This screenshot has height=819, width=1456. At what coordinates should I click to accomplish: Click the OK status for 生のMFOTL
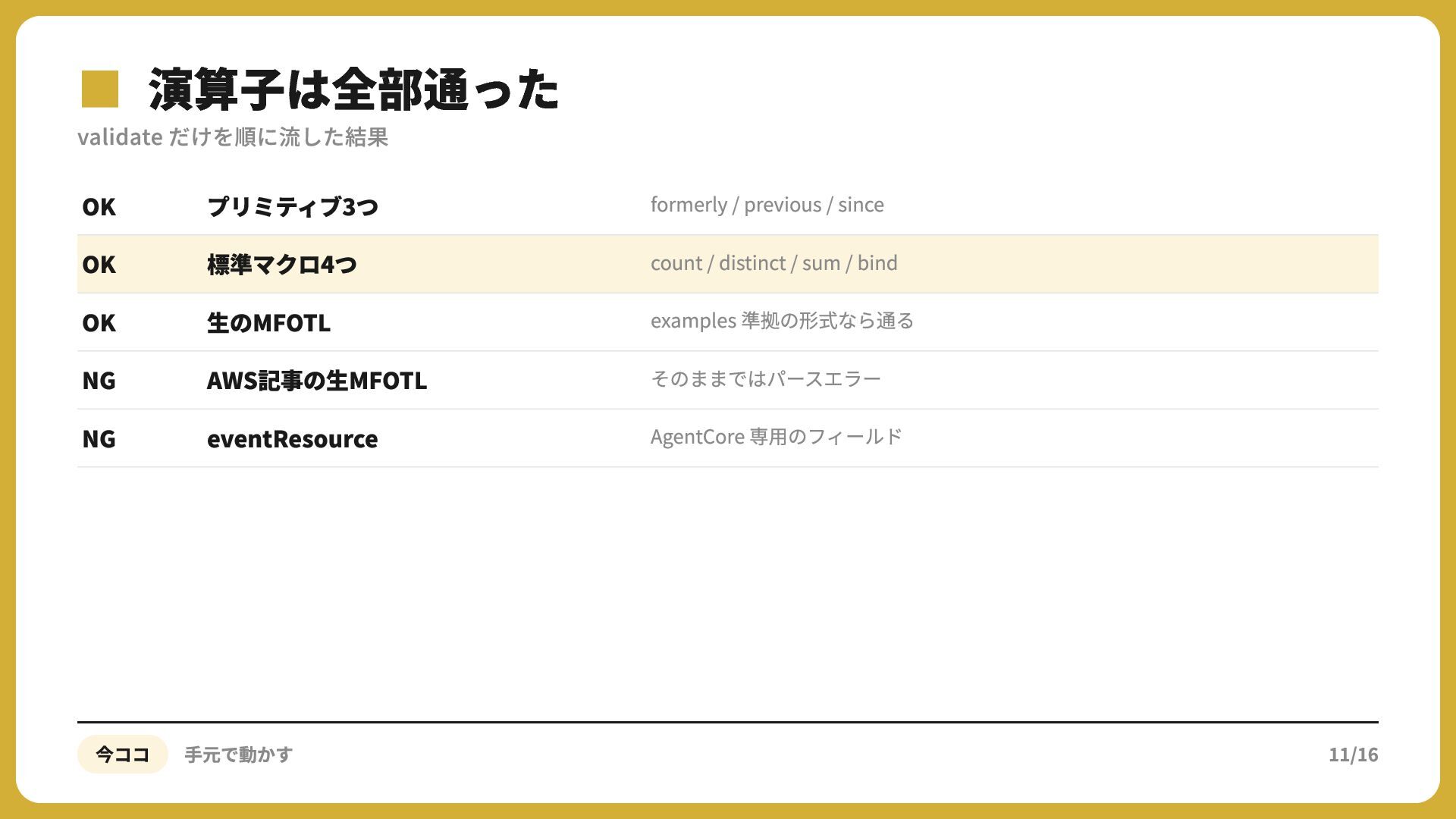(x=99, y=323)
